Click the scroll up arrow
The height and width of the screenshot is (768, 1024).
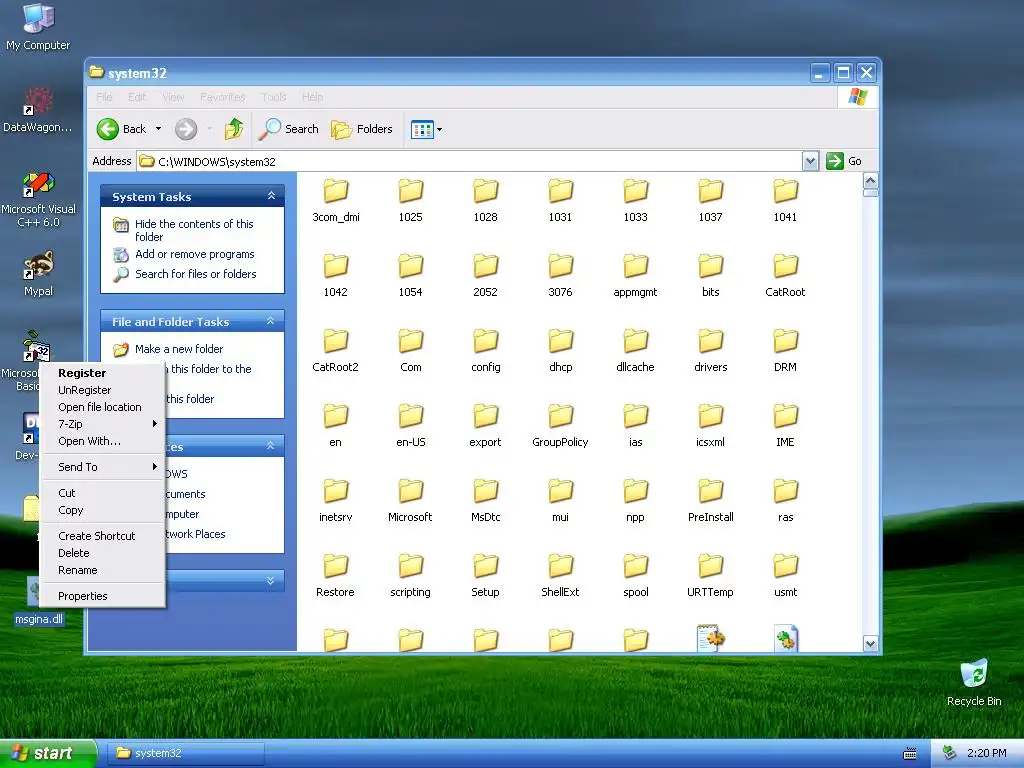tap(871, 181)
